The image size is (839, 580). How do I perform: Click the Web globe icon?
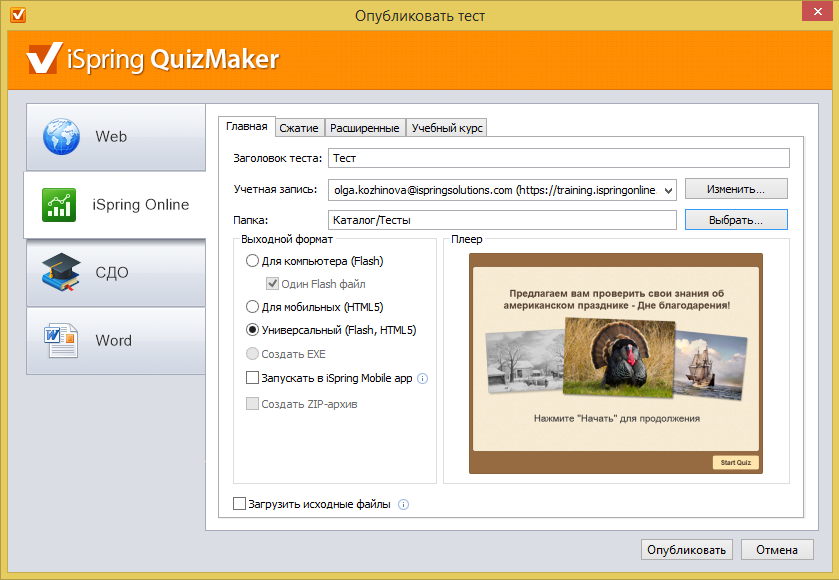[61, 137]
